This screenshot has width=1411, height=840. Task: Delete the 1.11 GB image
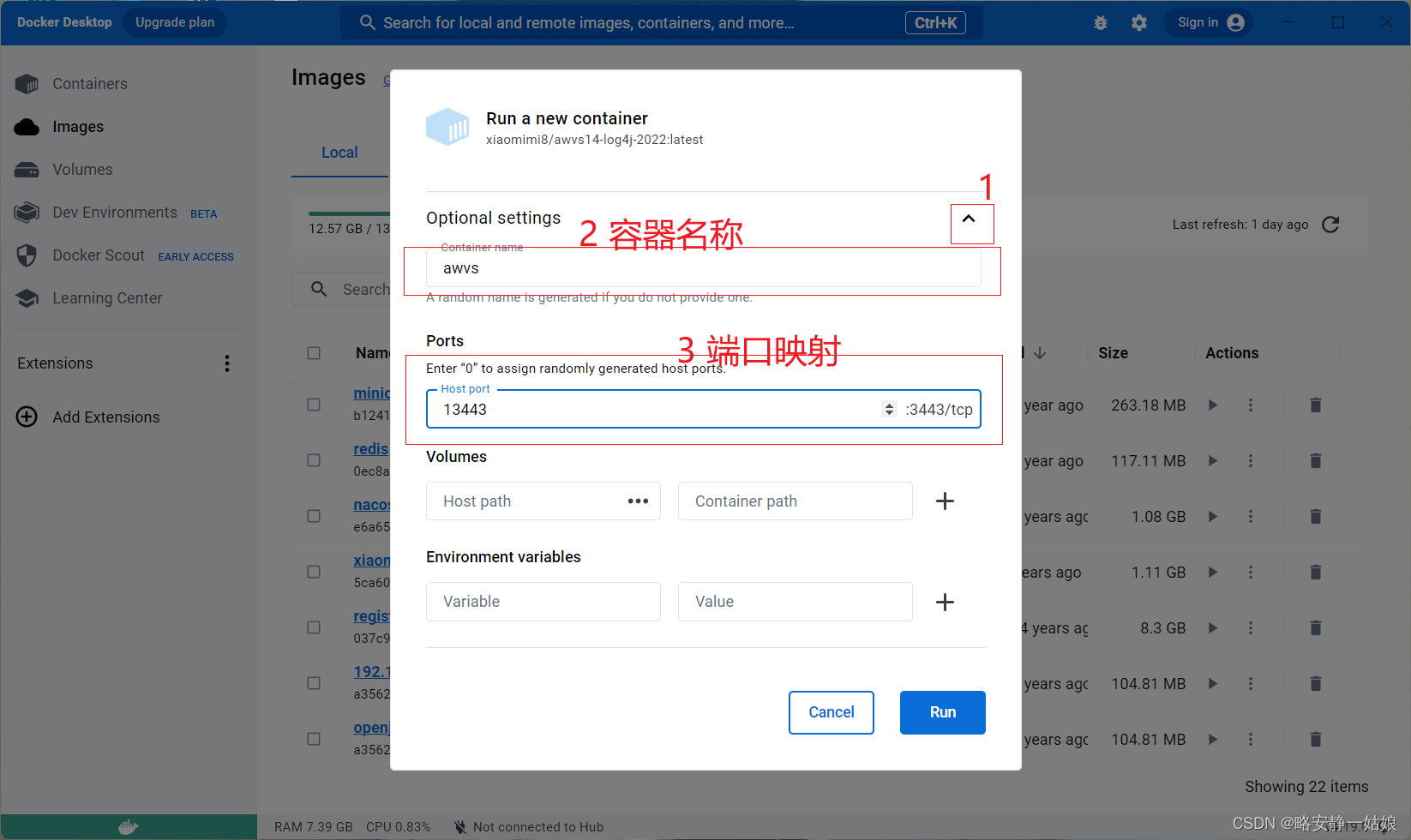[1316, 572]
